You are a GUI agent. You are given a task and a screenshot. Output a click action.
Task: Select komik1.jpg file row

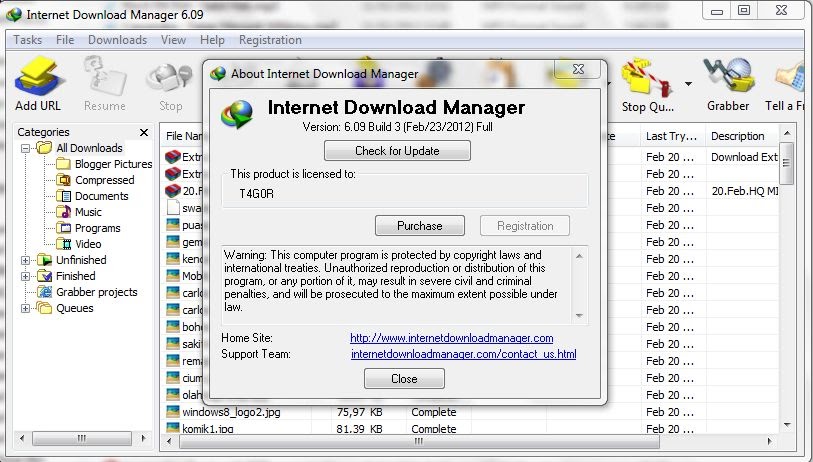470,429
